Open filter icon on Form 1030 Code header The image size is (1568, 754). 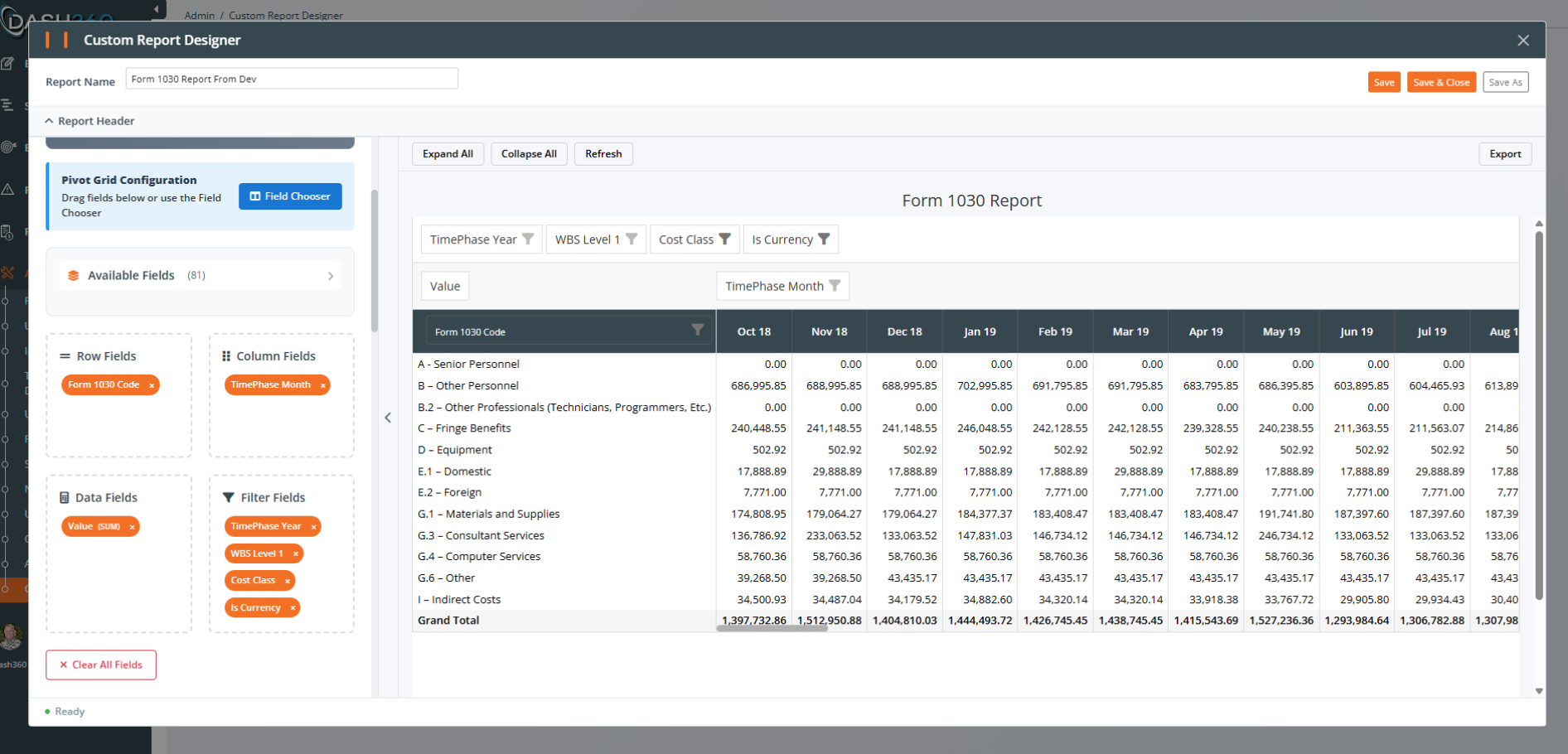[x=698, y=330]
